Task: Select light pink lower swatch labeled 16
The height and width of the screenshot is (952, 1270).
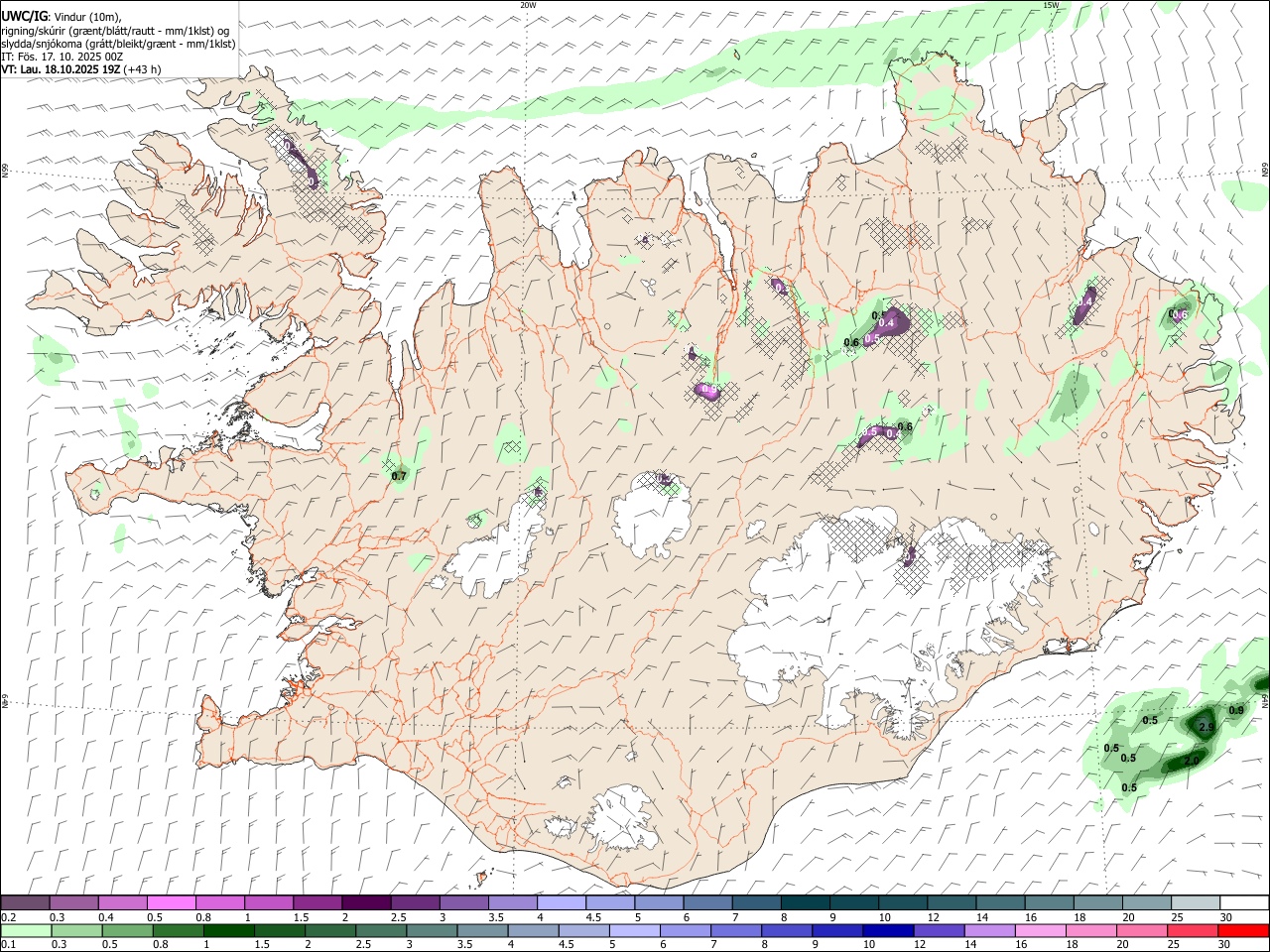Action: click(1039, 930)
